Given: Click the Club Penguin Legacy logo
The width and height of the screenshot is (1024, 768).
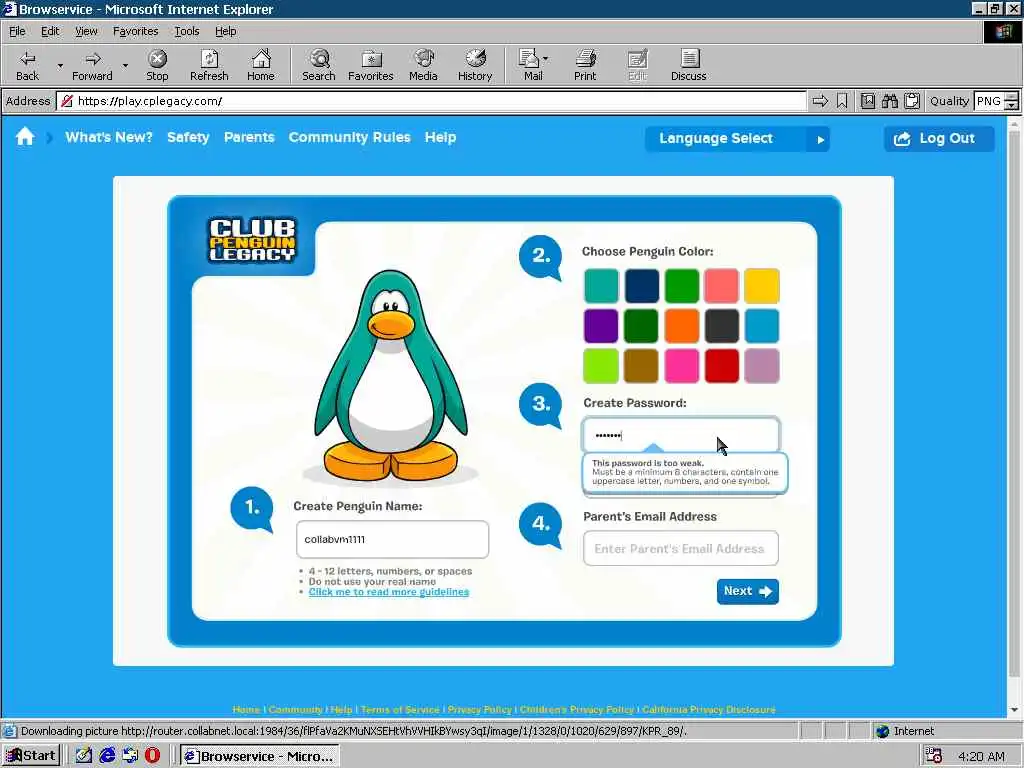Looking at the screenshot, I should point(252,240).
